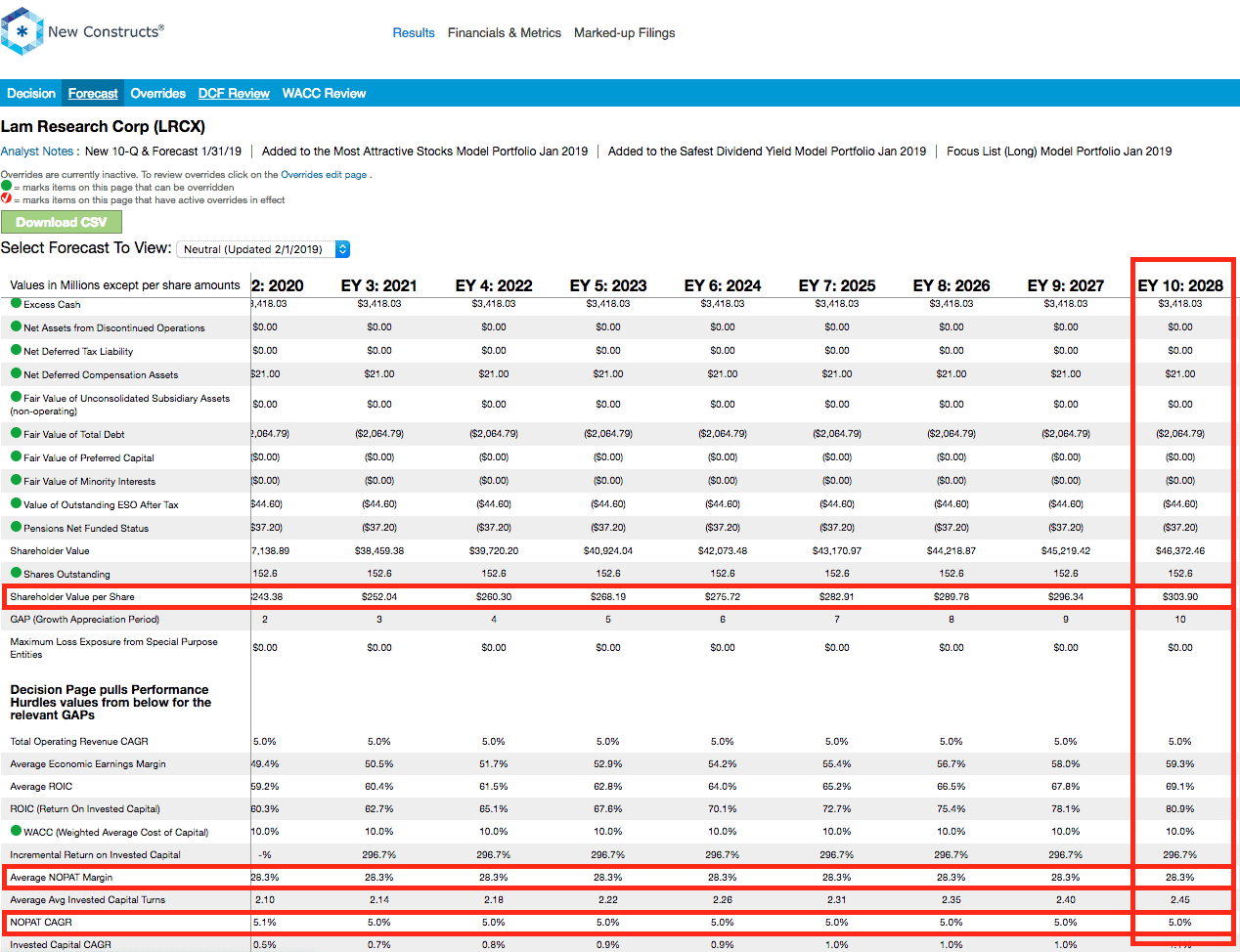
Task: Click green dot for Fair Value of Minority Interests
Action: click(16, 480)
